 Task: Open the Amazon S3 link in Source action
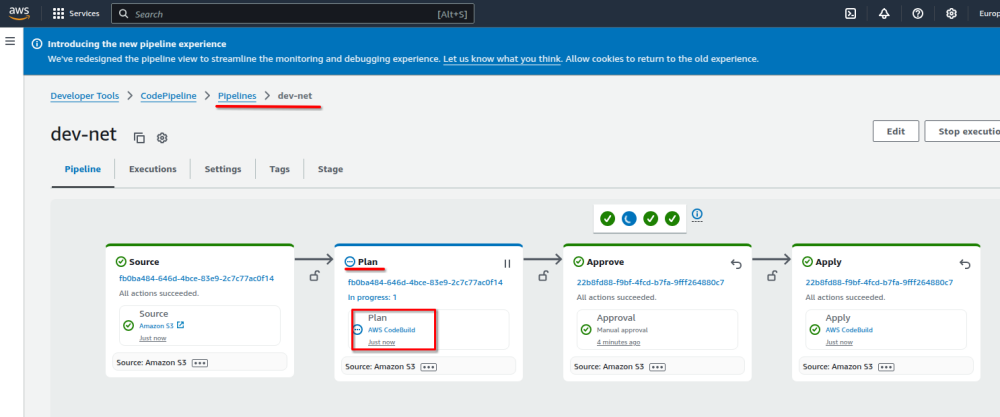[156, 326]
